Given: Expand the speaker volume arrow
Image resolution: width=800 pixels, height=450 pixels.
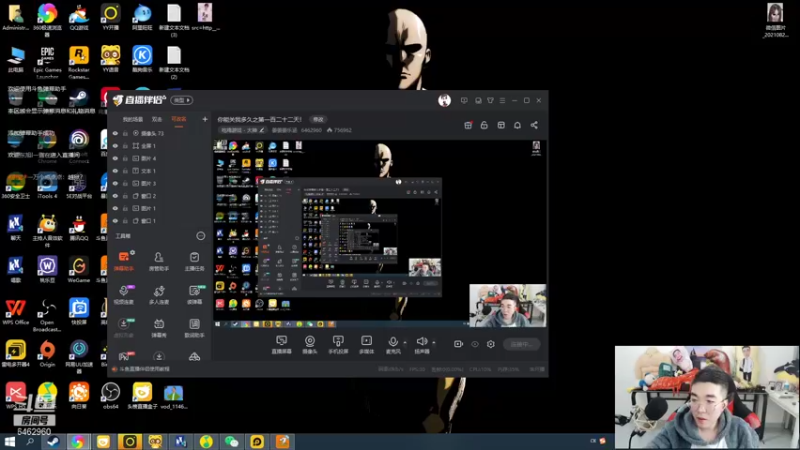Looking at the screenshot, I should tap(434, 342).
